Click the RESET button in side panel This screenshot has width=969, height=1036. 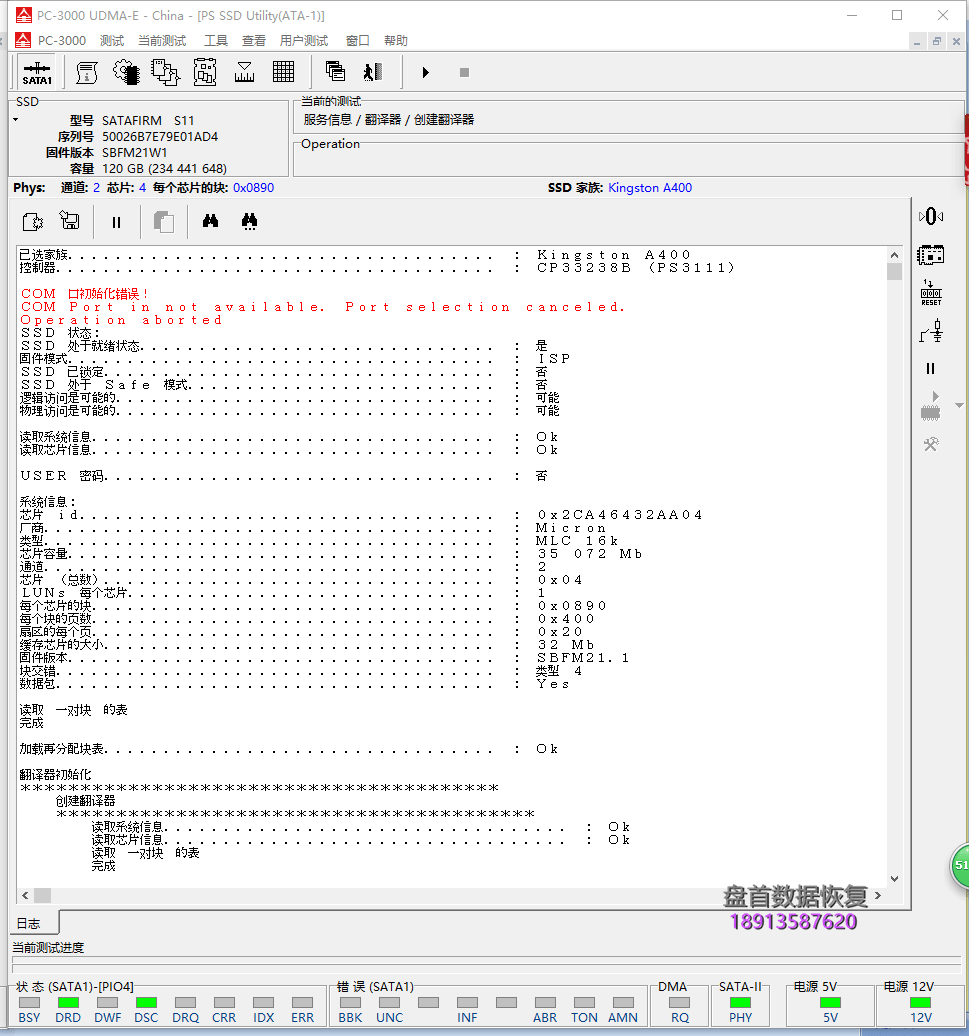[931, 293]
